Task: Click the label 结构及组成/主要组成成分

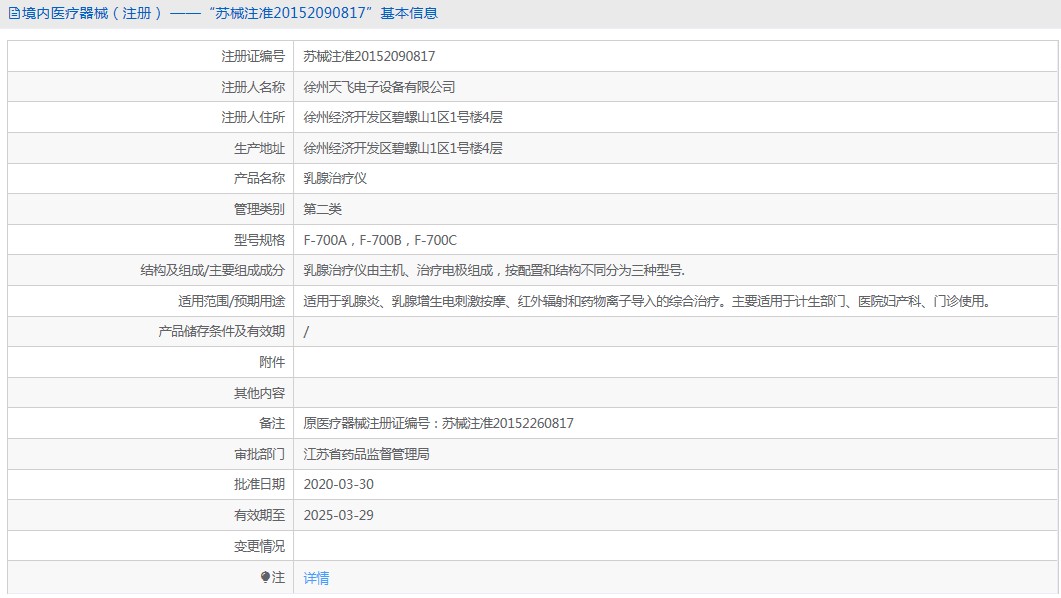Action: 212,271
